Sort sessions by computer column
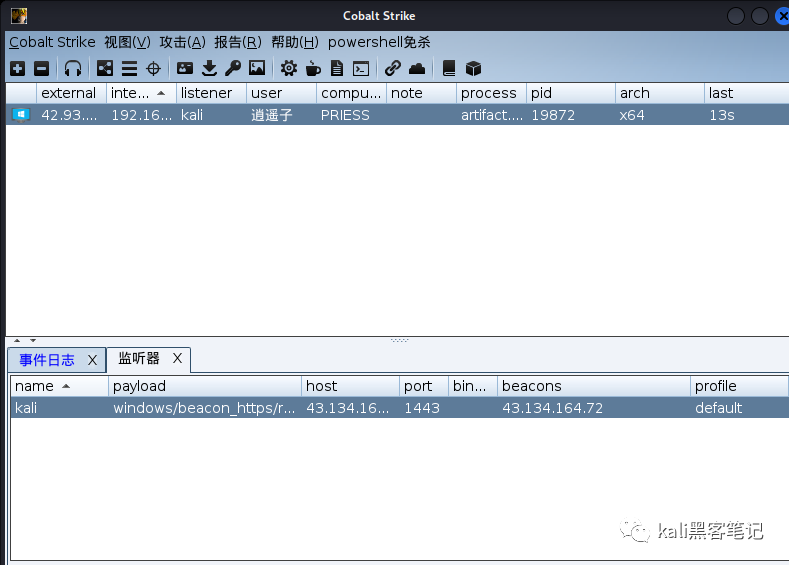The width and height of the screenshot is (789, 565). point(351,93)
